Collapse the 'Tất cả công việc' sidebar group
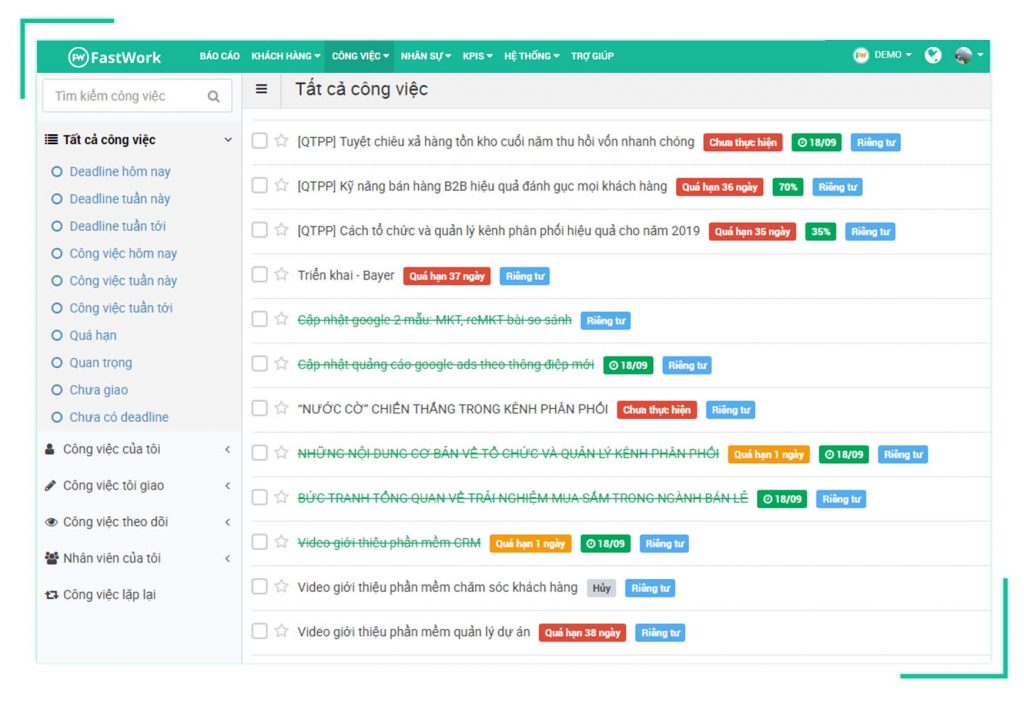This screenshot has width=1024, height=703. point(227,140)
